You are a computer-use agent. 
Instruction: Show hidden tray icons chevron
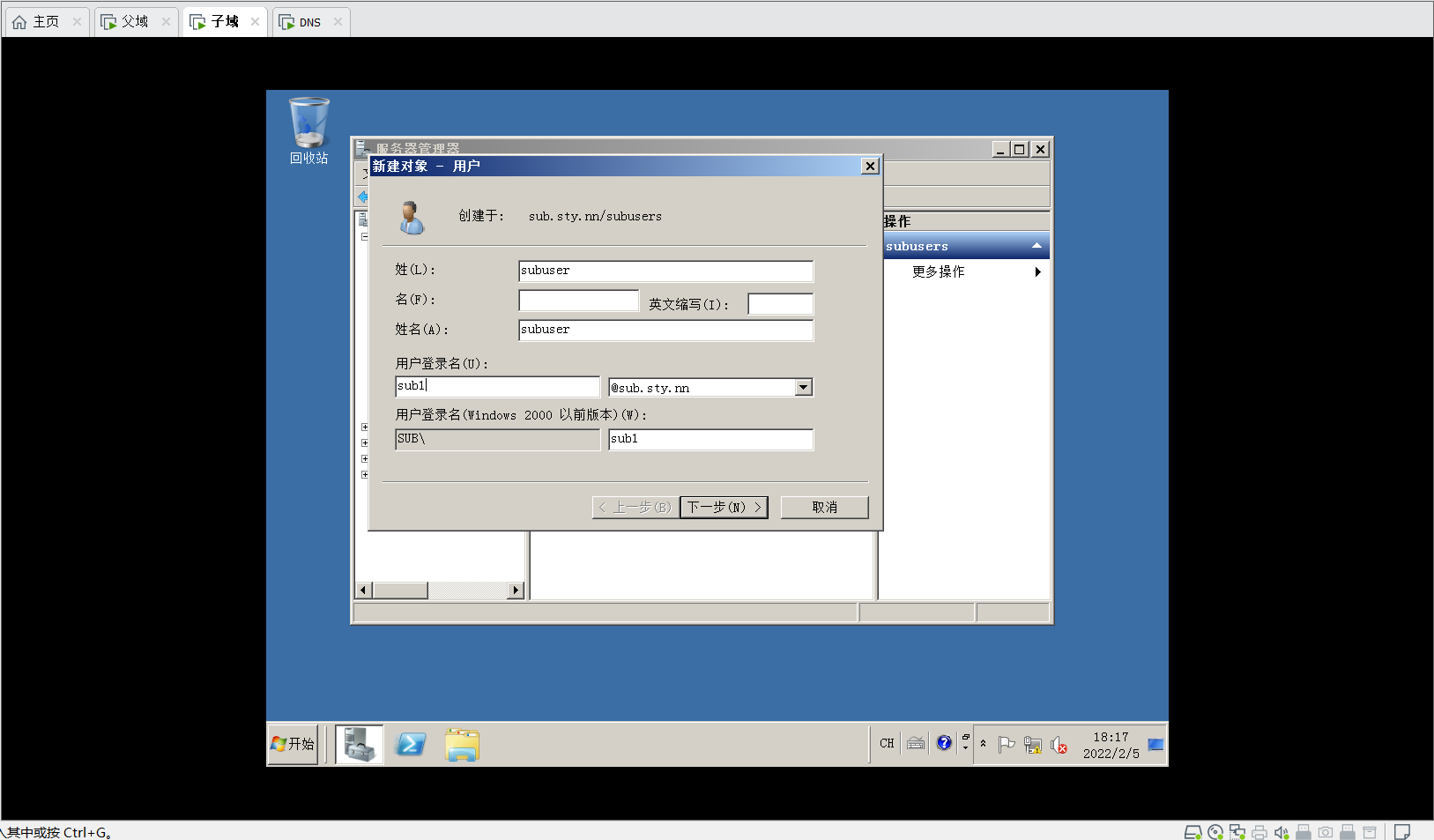click(984, 743)
